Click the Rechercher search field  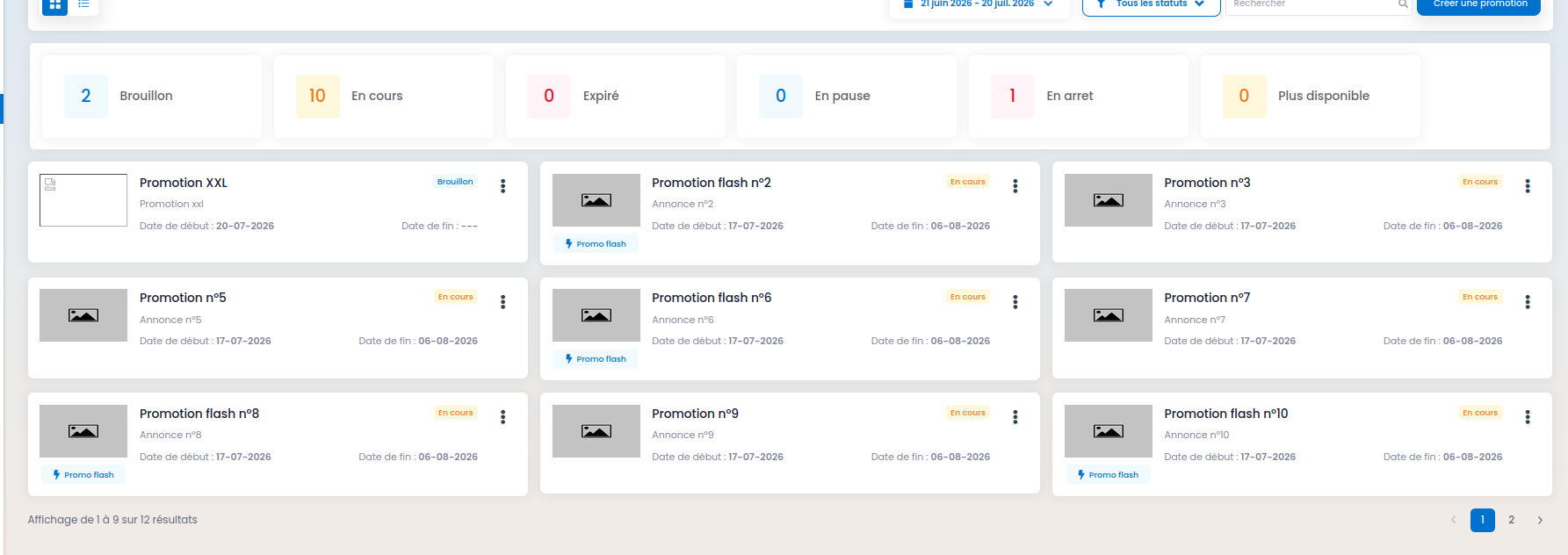(x=1319, y=5)
